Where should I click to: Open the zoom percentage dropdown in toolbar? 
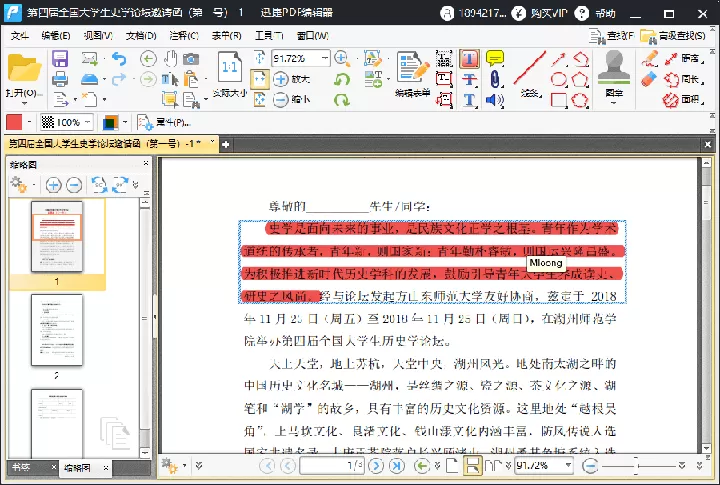pyautogui.click(x=325, y=58)
